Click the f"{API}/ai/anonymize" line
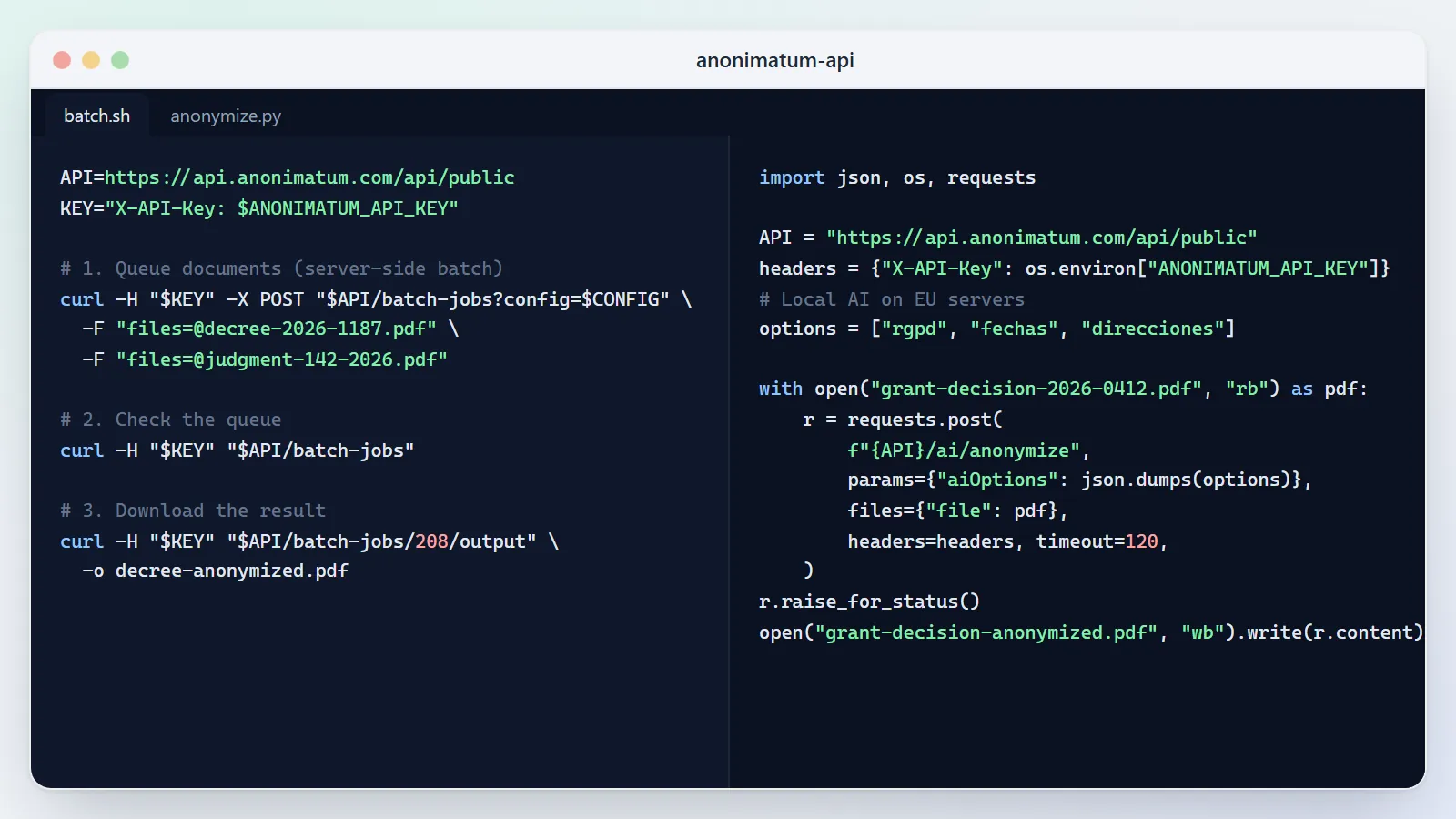The height and width of the screenshot is (819, 1456). coord(969,450)
